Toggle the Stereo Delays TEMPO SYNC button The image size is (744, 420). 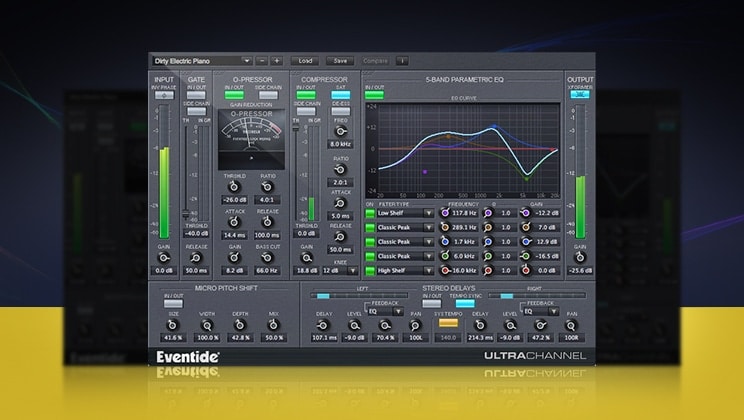point(465,303)
